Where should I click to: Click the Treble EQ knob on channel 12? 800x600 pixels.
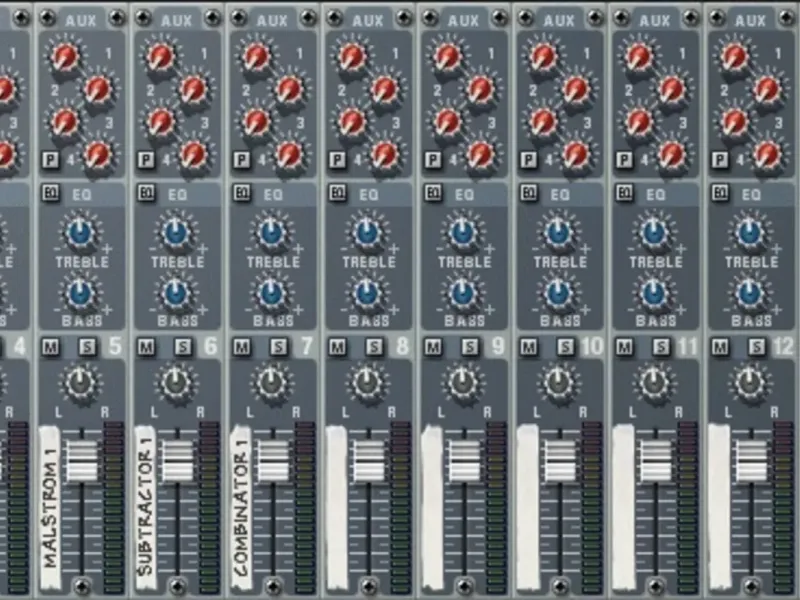click(x=750, y=232)
